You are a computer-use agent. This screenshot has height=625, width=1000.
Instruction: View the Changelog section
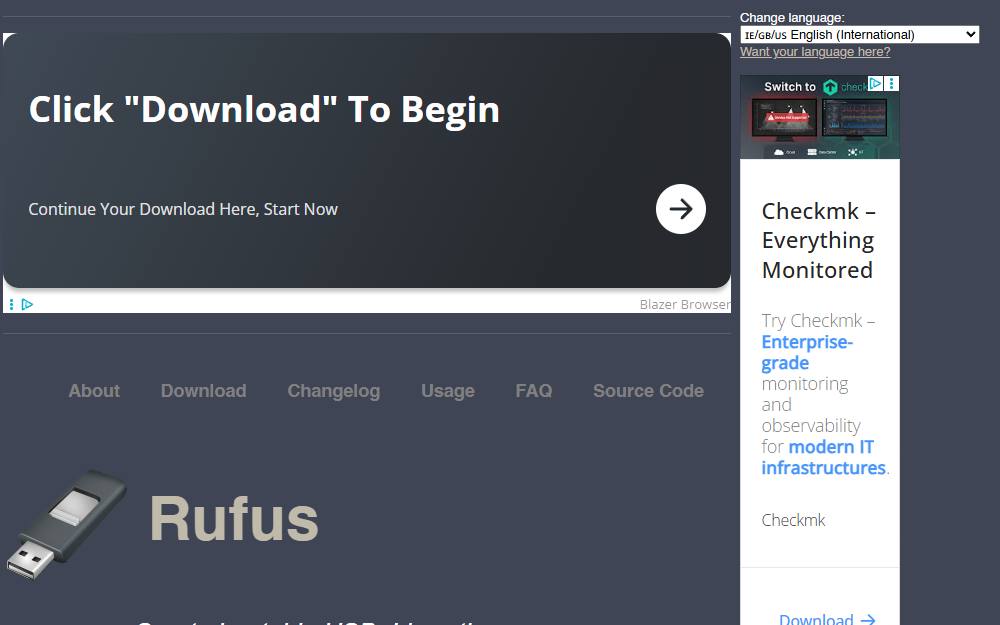334,390
